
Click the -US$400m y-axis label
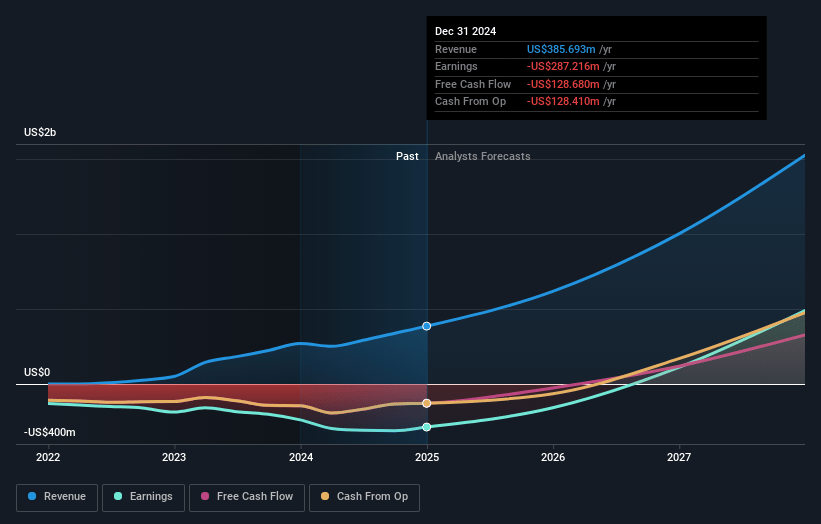tap(50, 432)
